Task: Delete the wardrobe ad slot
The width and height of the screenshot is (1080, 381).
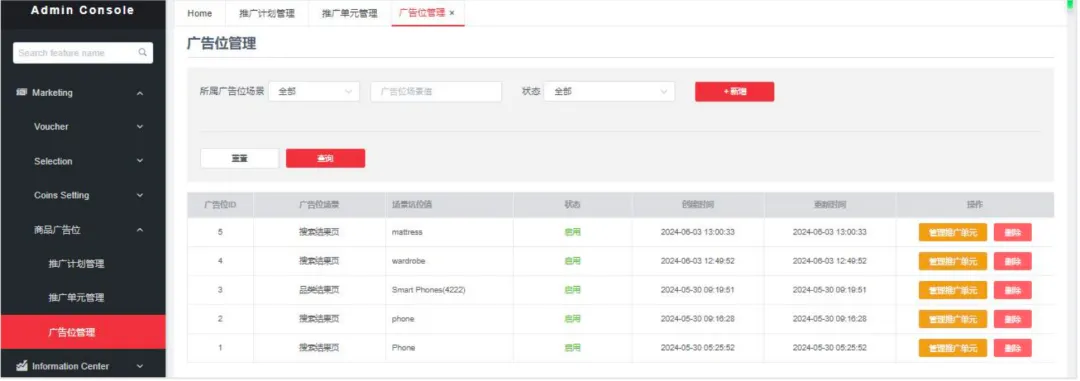Action: (1012, 261)
